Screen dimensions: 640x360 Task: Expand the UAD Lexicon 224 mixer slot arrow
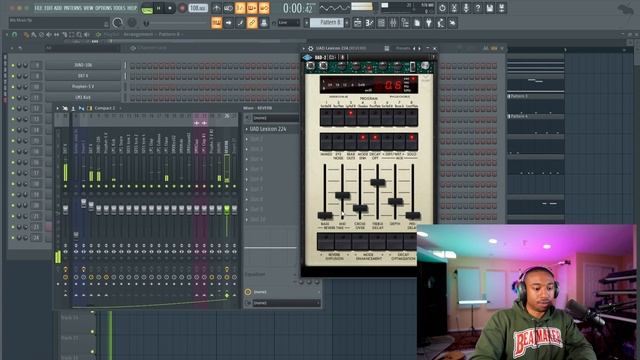247,129
